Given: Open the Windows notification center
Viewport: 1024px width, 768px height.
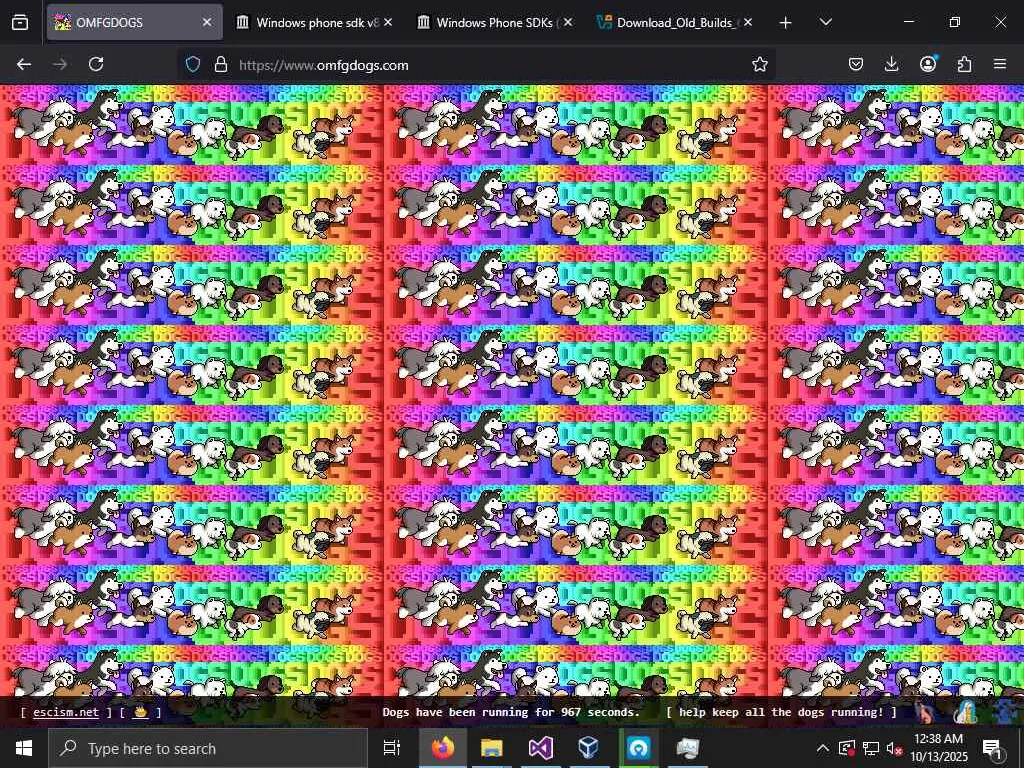Looking at the screenshot, I should point(993,749).
